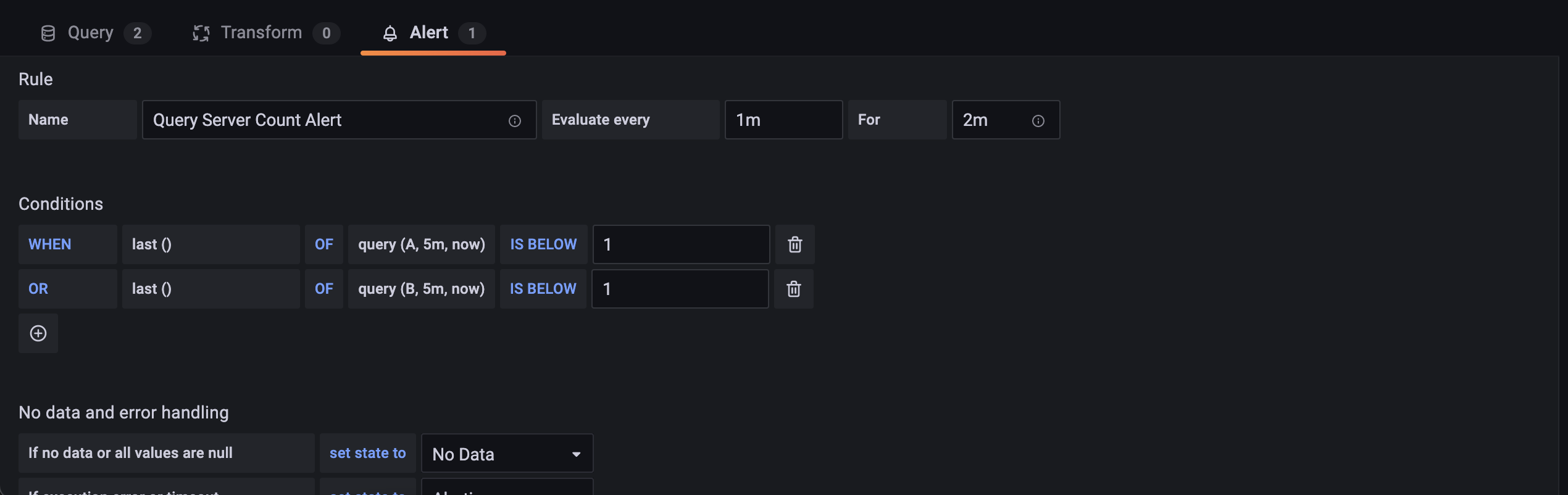Switch to the Transform tab
The image size is (1568, 495).
point(261,33)
